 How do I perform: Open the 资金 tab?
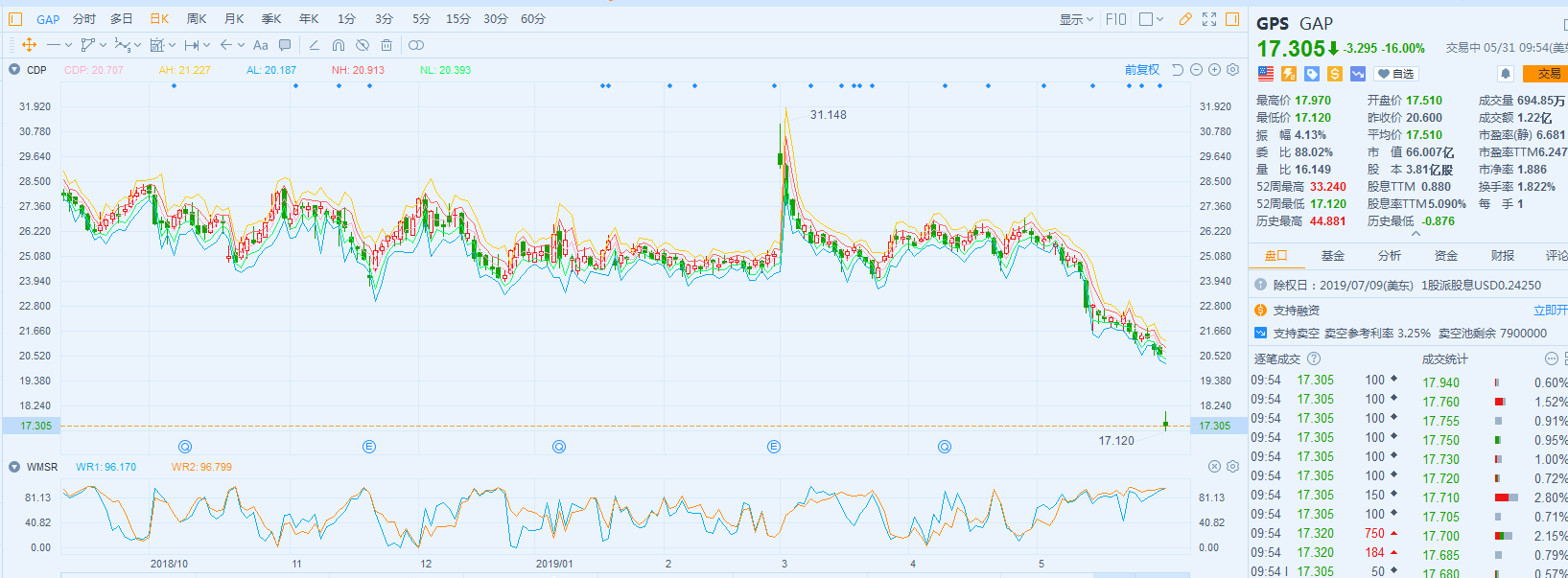tap(1446, 256)
